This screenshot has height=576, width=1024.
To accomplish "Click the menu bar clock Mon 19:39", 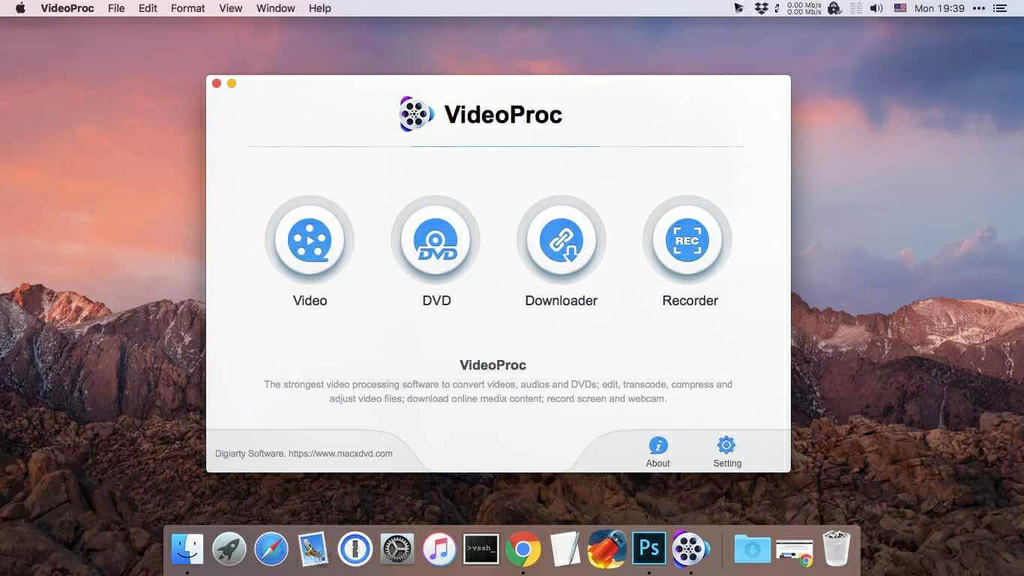I will [x=939, y=8].
